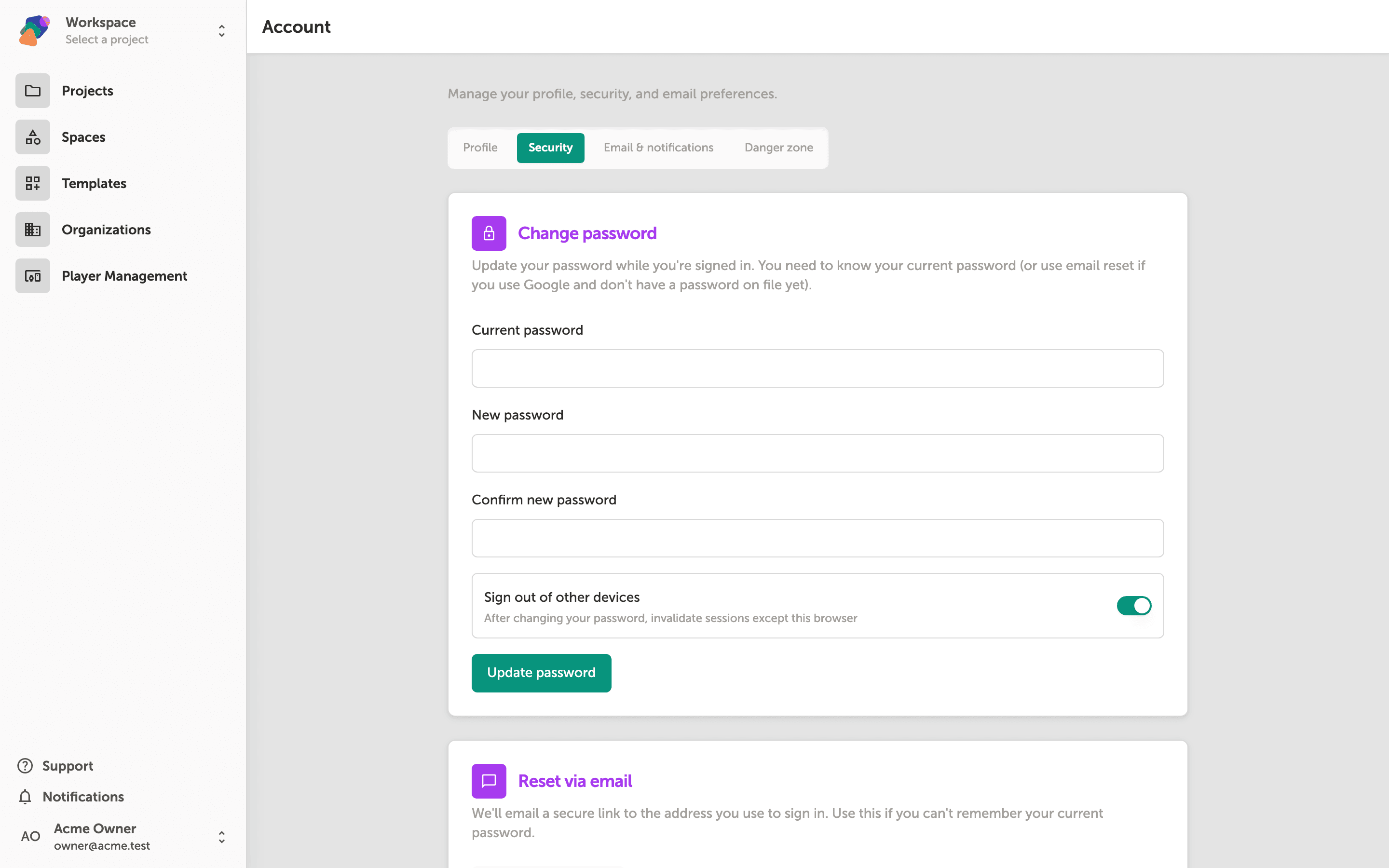The width and height of the screenshot is (1389, 868).
Task: Click the workspace logo icon
Action: [x=34, y=30]
